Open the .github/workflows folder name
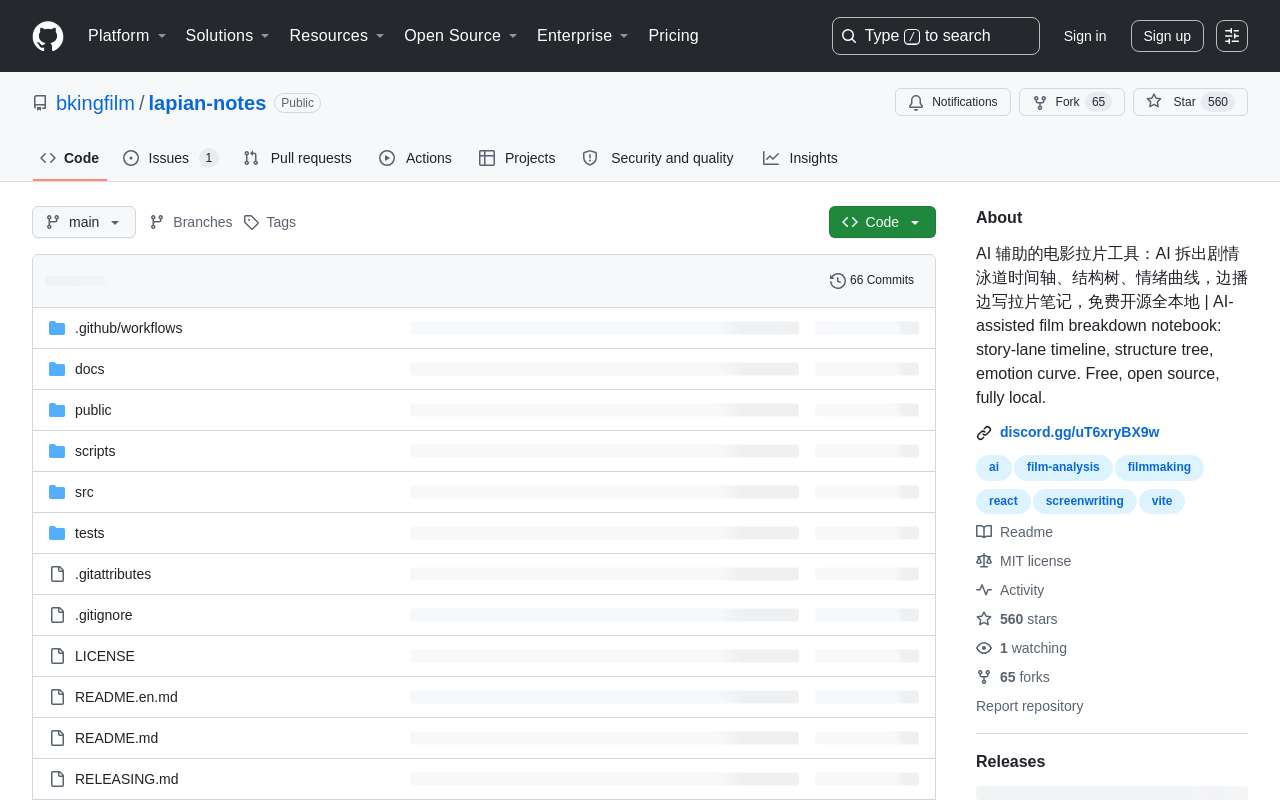The height and width of the screenshot is (800, 1280). pos(129,328)
